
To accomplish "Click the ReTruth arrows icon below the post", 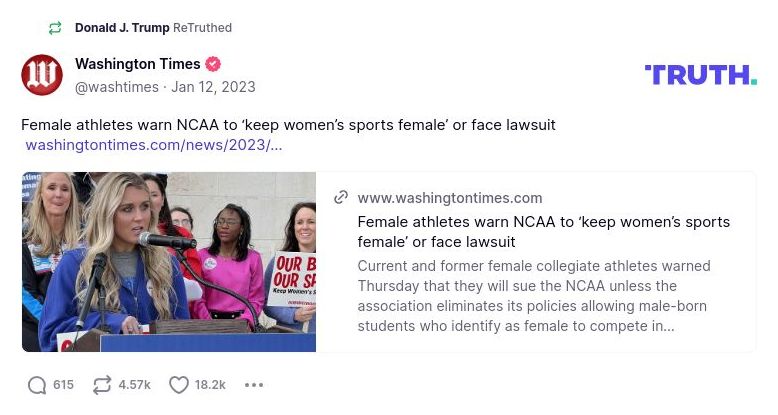I will click(102, 385).
